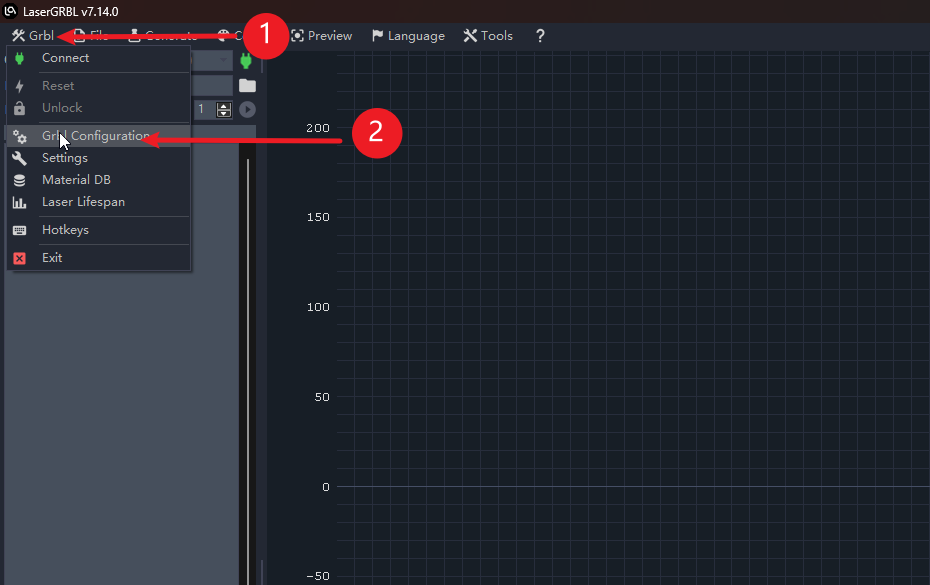Open the Grbl menu

pyautogui.click(x=33, y=36)
